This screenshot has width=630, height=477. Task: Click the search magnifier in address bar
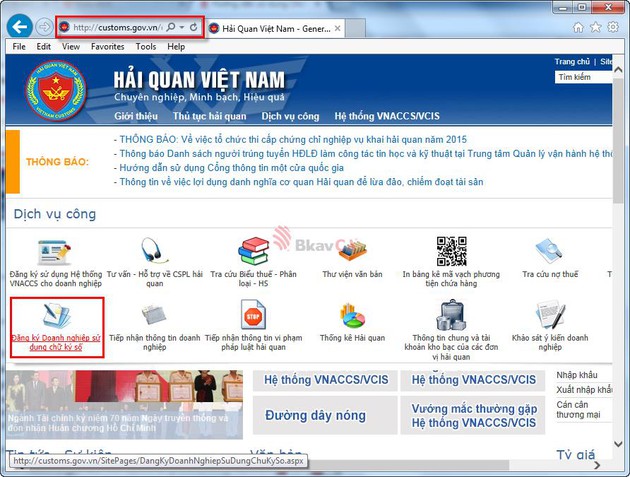(171, 27)
